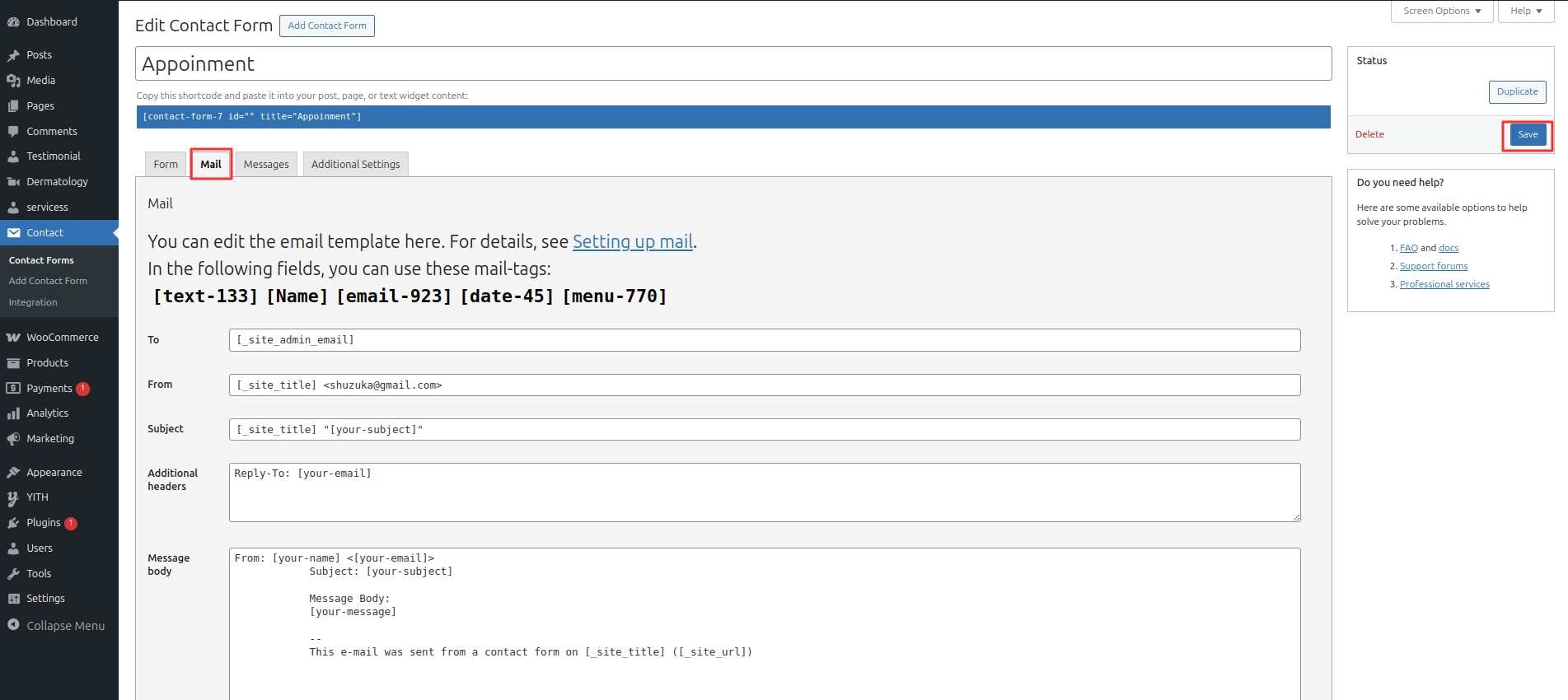This screenshot has height=700, width=1568.
Task: Click the Dashboard gauge icon
Action: 13,22
